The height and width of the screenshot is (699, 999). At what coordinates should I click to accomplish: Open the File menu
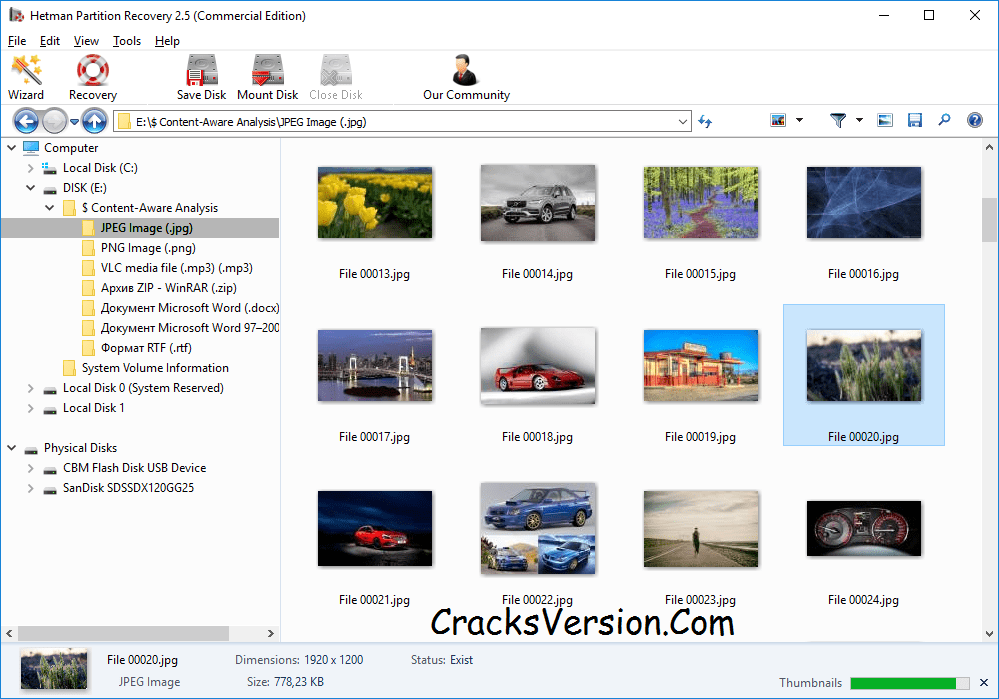tap(17, 41)
